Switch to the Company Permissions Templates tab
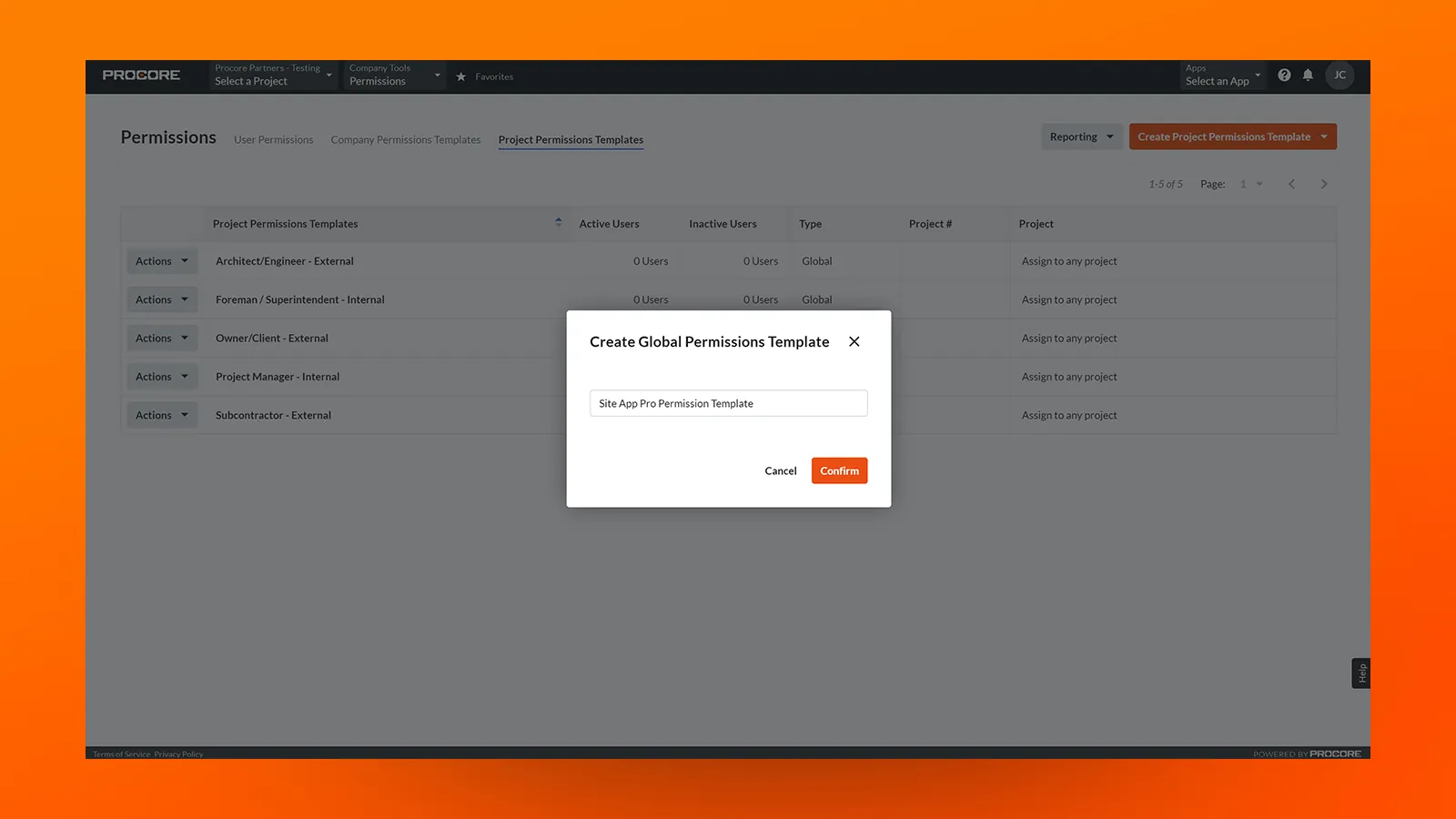 [406, 139]
